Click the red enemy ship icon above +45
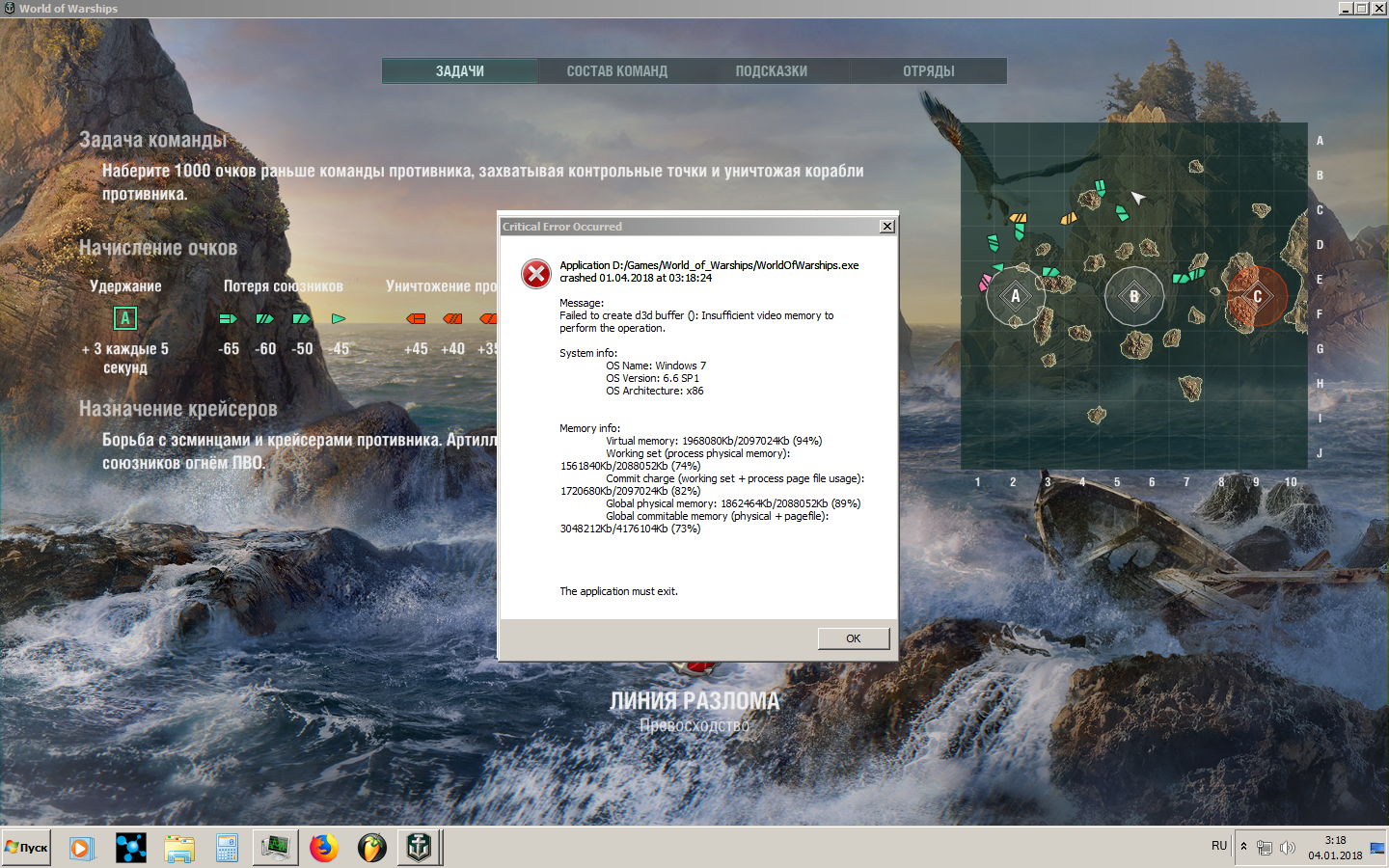This screenshot has width=1389, height=868. tap(416, 318)
